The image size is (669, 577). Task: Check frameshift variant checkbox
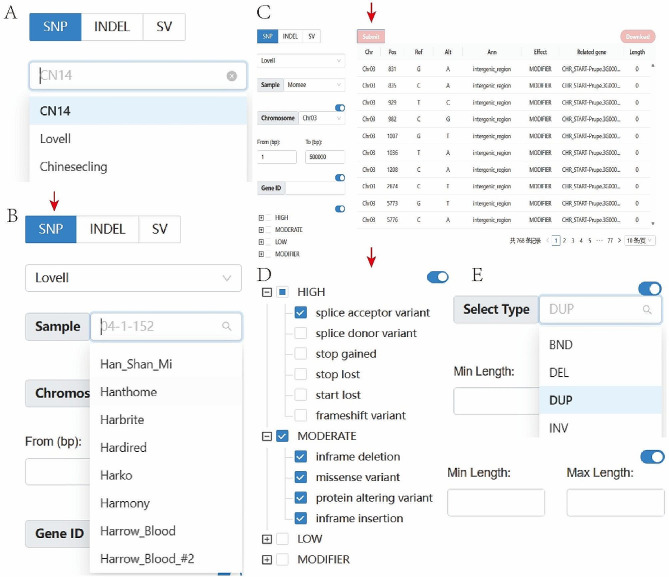tap(301, 415)
